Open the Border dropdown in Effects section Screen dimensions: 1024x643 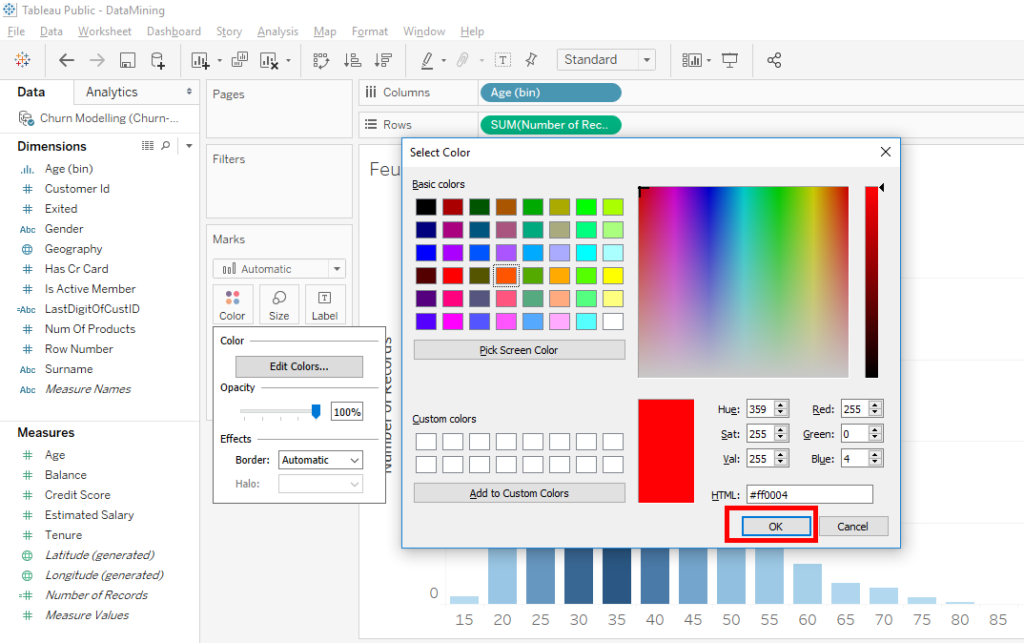pyautogui.click(x=320, y=460)
